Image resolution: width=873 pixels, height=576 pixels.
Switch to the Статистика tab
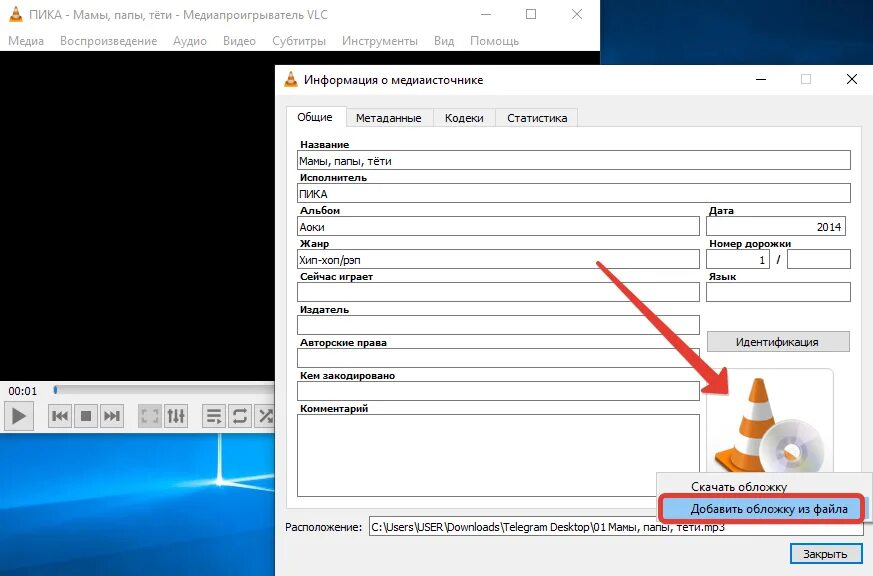click(537, 118)
